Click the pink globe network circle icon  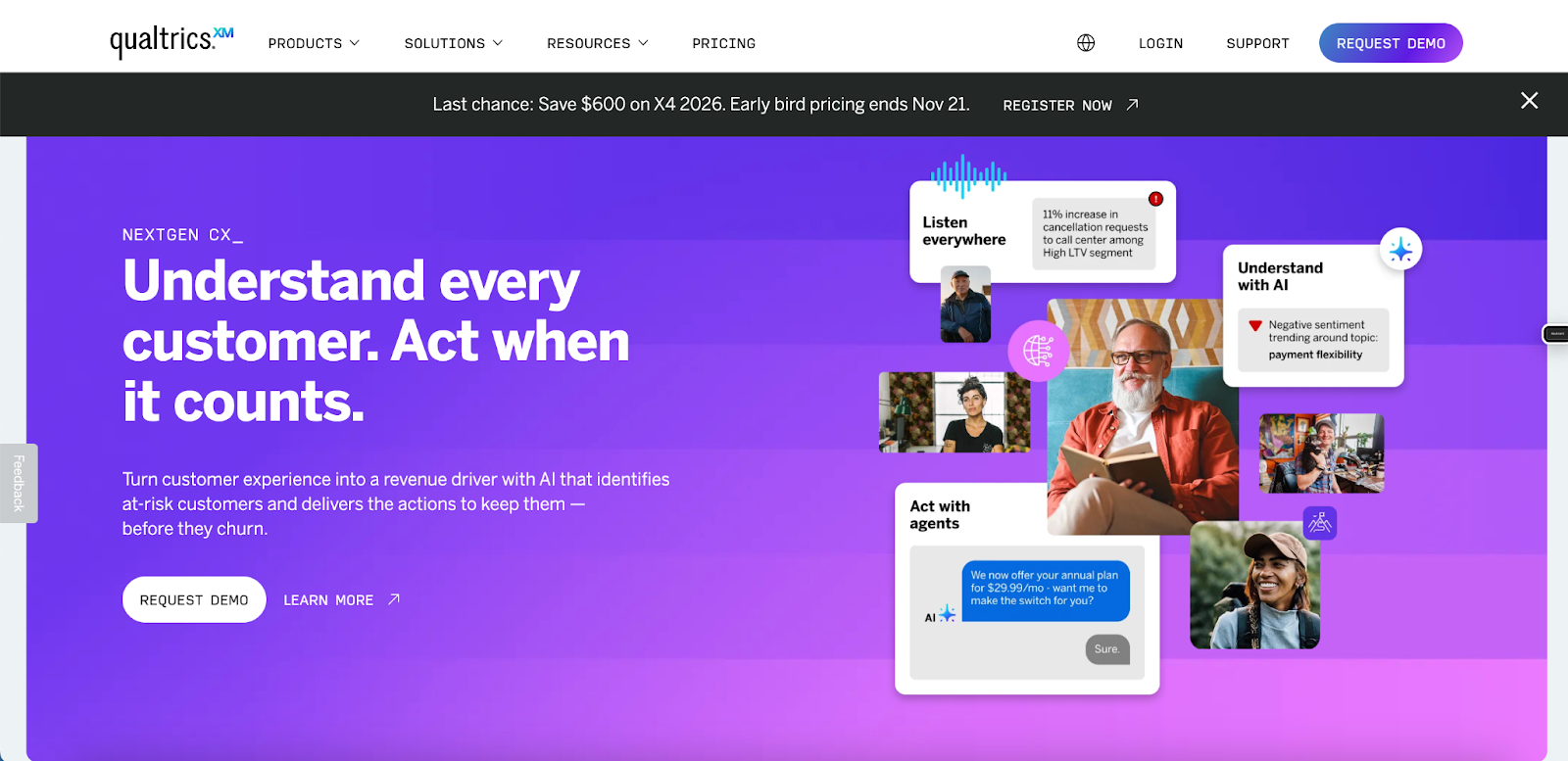(1039, 350)
